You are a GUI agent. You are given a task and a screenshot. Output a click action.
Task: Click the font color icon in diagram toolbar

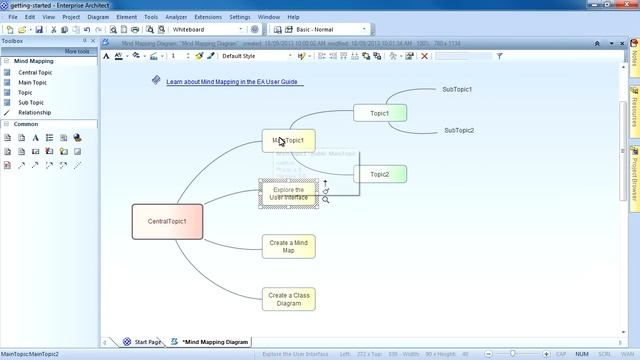click(x=118, y=56)
